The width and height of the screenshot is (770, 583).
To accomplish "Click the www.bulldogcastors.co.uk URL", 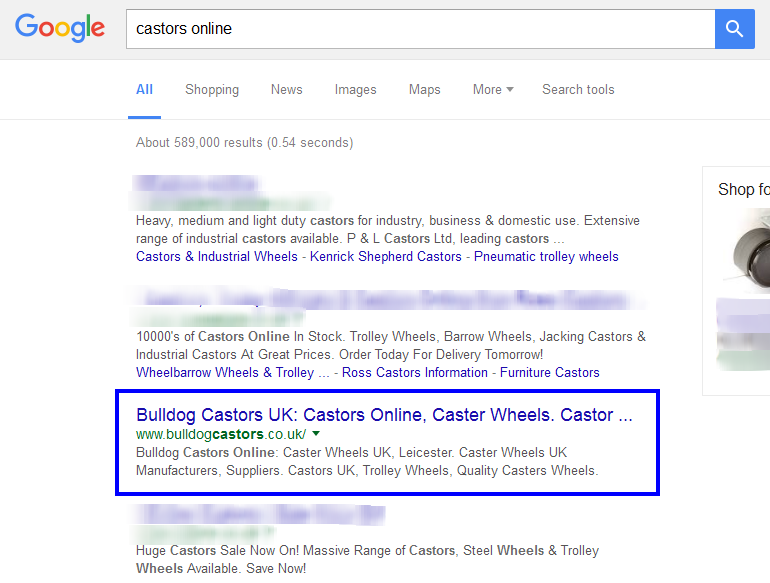I will (221, 434).
